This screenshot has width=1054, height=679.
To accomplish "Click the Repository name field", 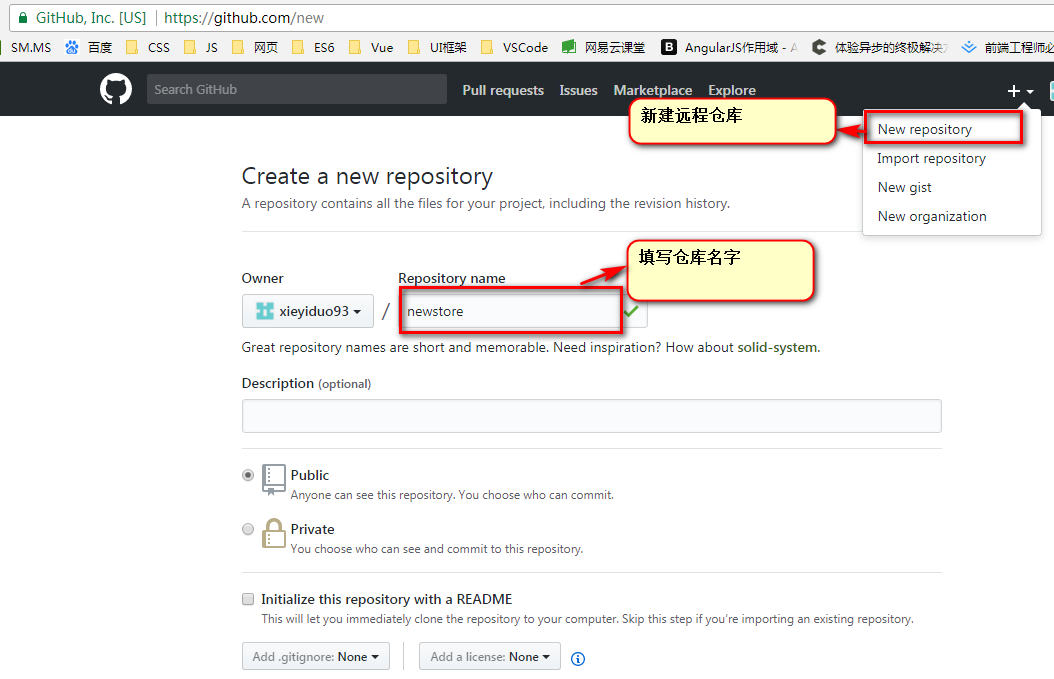I will pyautogui.click(x=522, y=311).
